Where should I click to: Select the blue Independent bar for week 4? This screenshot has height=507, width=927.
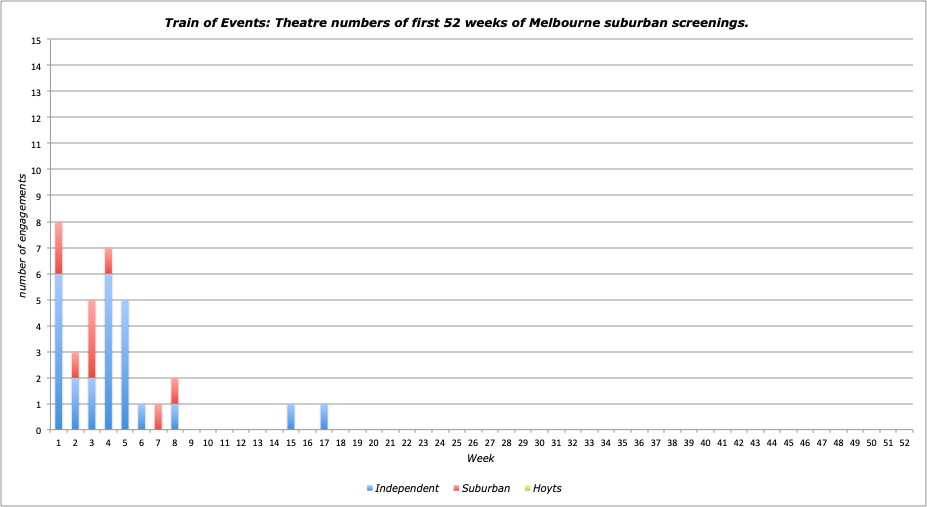point(108,352)
